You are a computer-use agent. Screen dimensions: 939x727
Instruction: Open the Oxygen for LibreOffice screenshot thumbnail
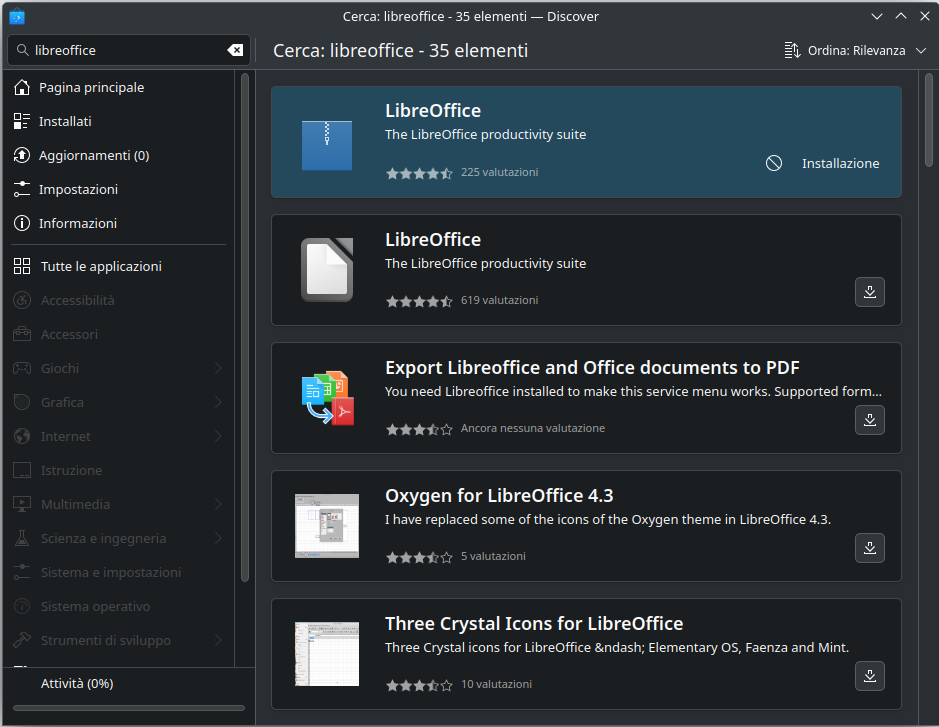pos(327,526)
